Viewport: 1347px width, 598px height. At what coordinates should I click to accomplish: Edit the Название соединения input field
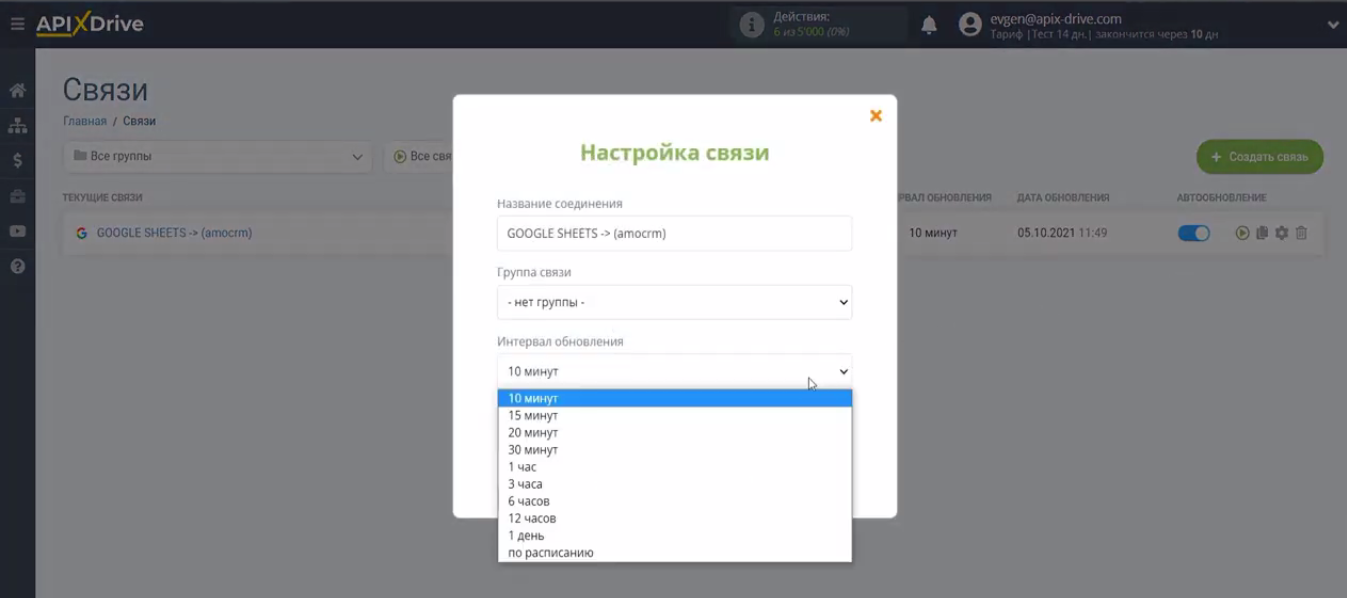pos(674,233)
